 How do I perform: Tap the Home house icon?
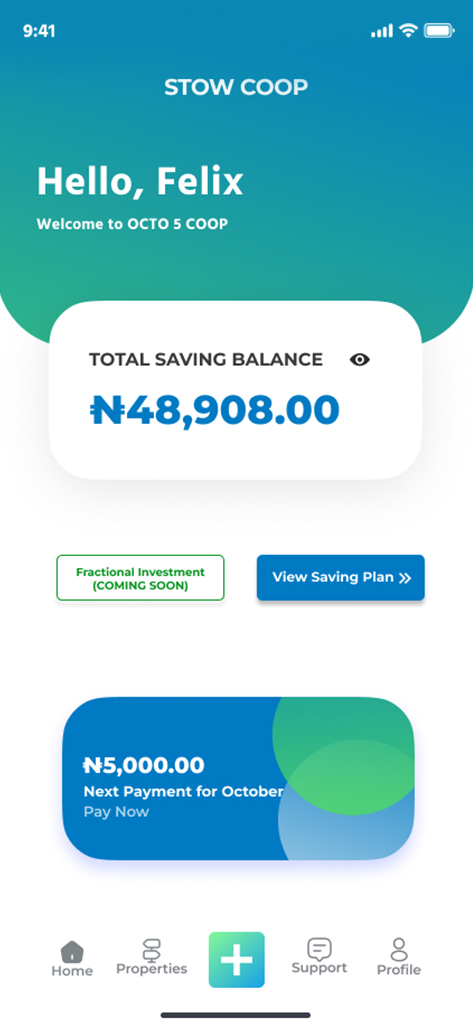(x=72, y=951)
